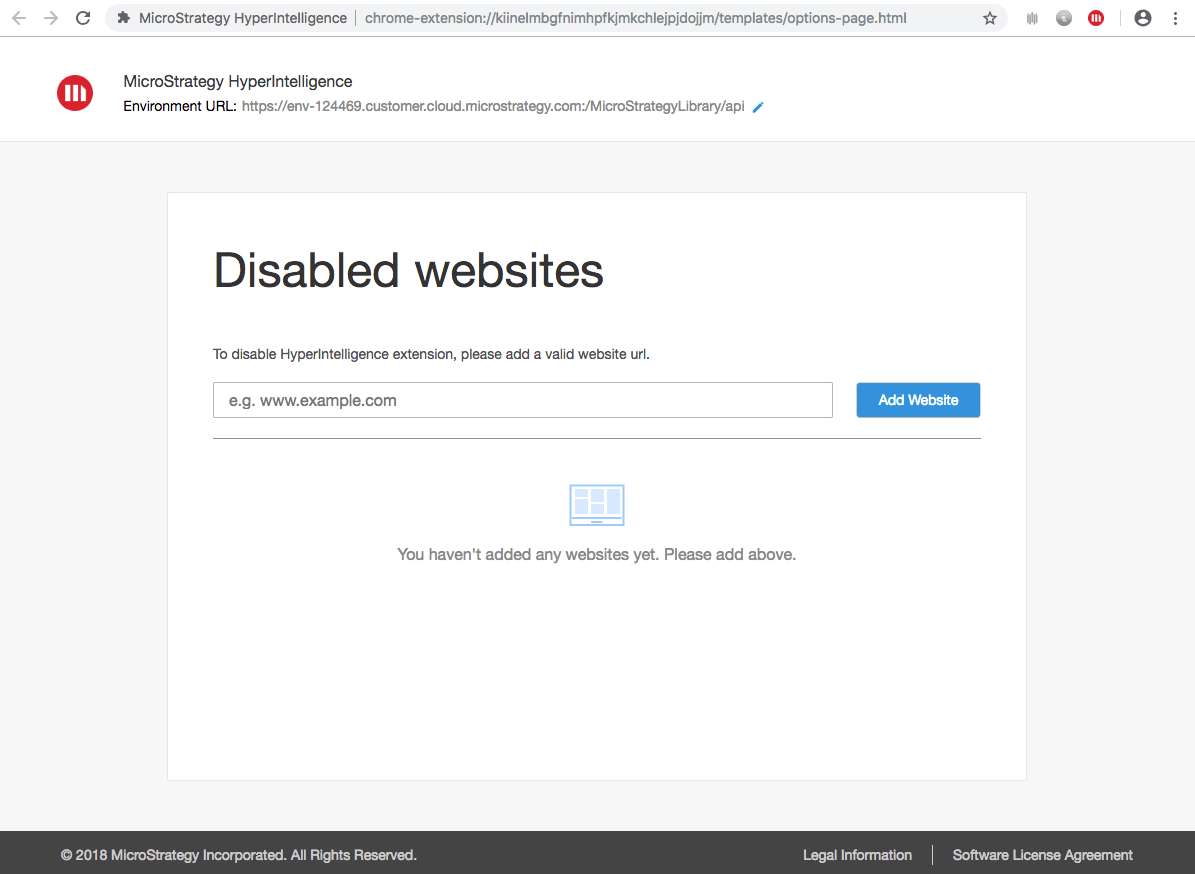This screenshot has height=874, width=1195.
Task: Click the chrome-extension URL in address bar
Action: pos(635,18)
